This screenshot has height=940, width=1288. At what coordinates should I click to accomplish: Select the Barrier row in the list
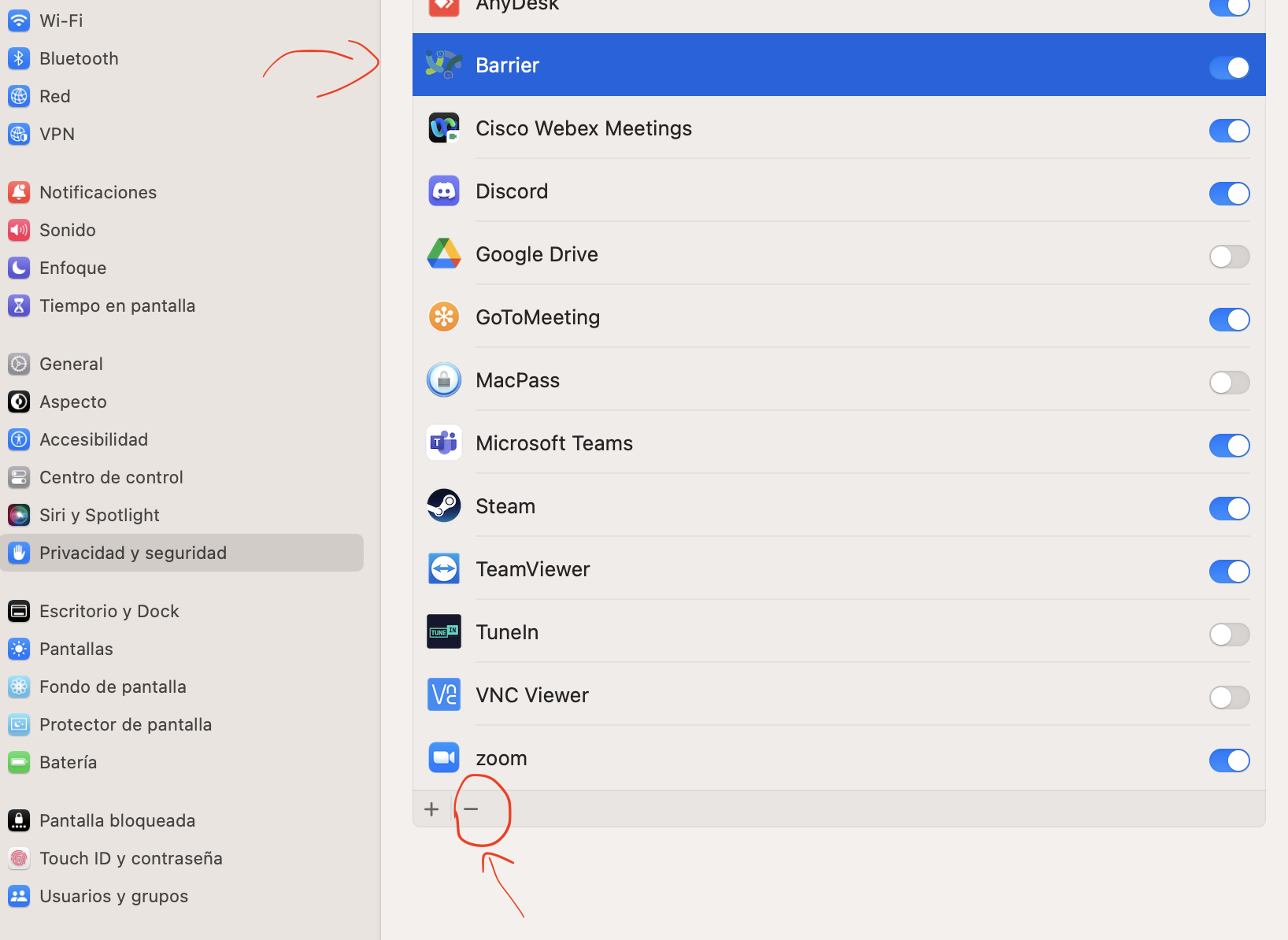pos(839,65)
